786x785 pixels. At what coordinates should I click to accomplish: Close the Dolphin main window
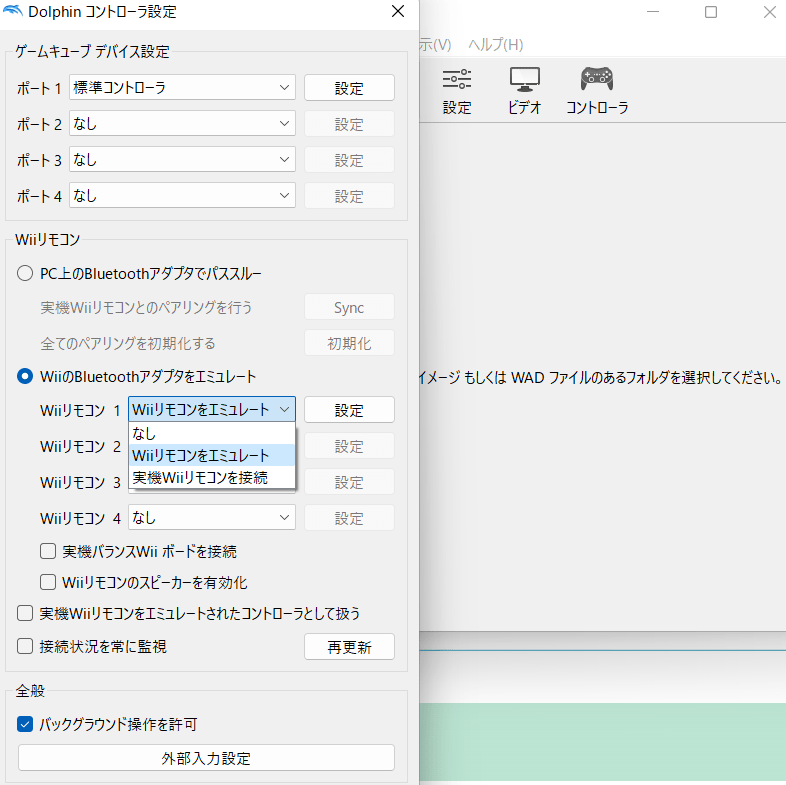point(769,12)
